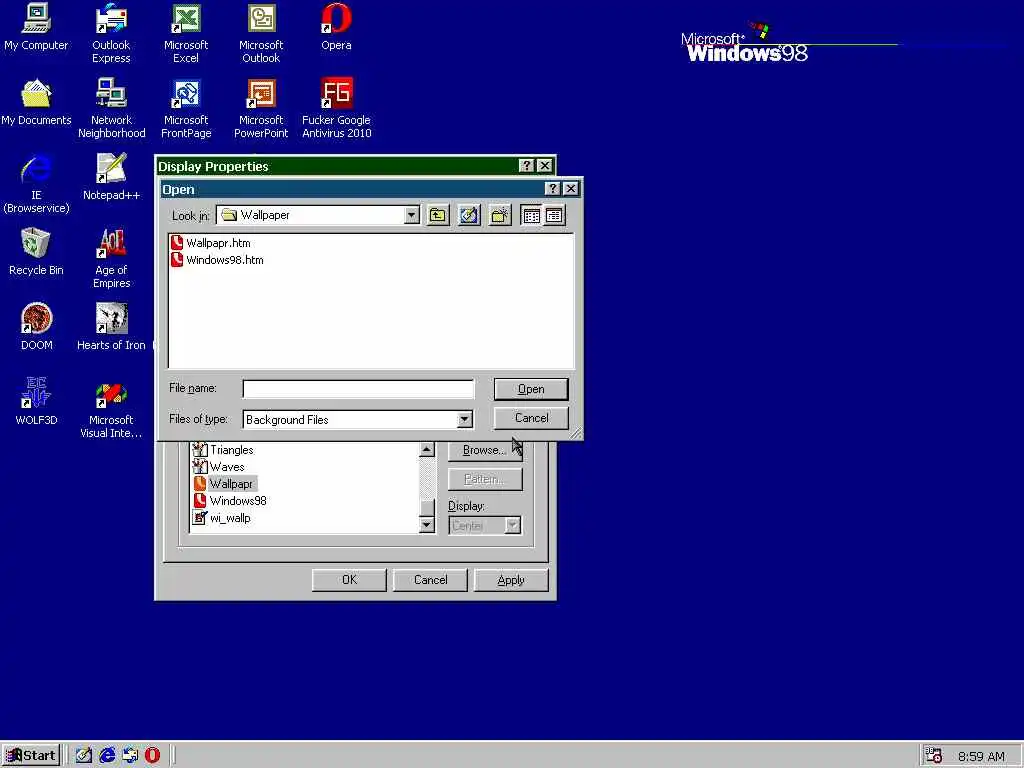Click help button in Open dialog title
The width and height of the screenshot is (1024, 768).
(552, 189)
